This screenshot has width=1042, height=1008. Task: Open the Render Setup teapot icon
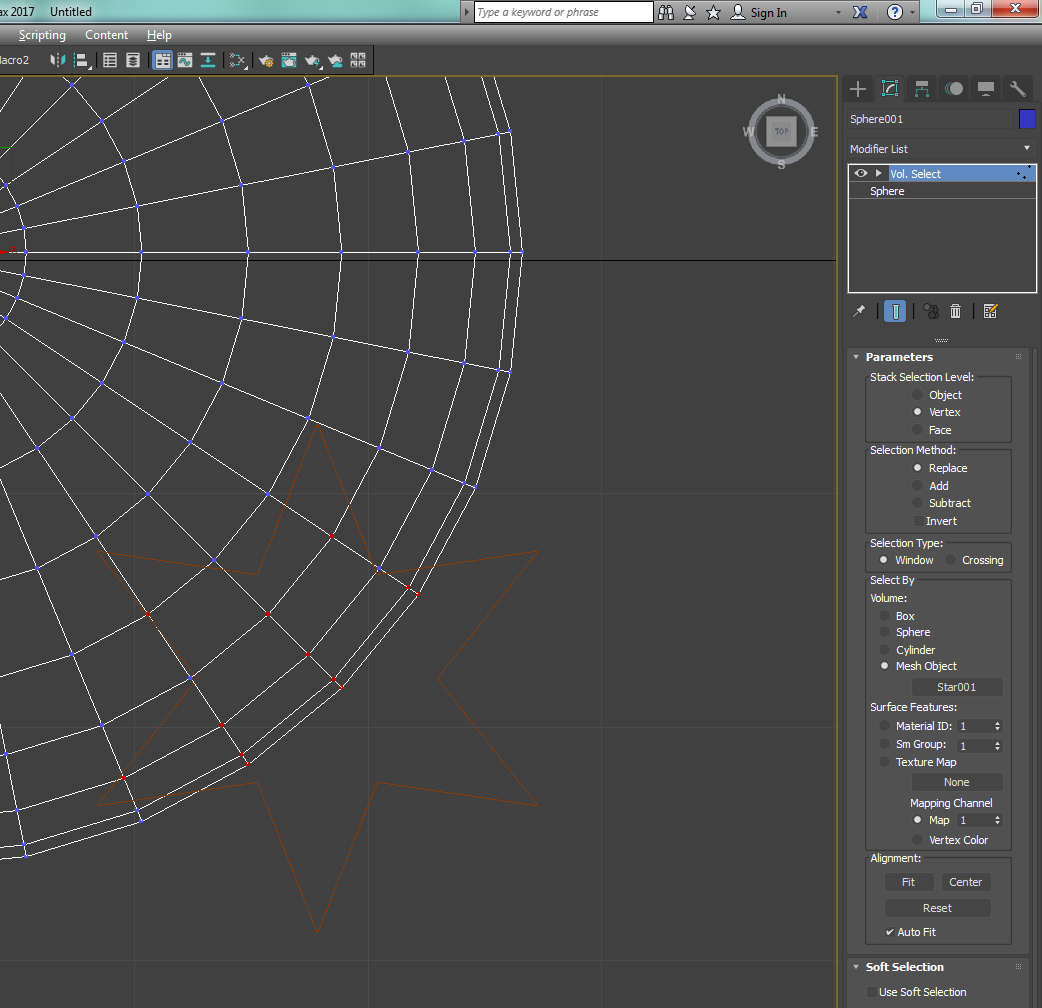click(x=266, y=60)
